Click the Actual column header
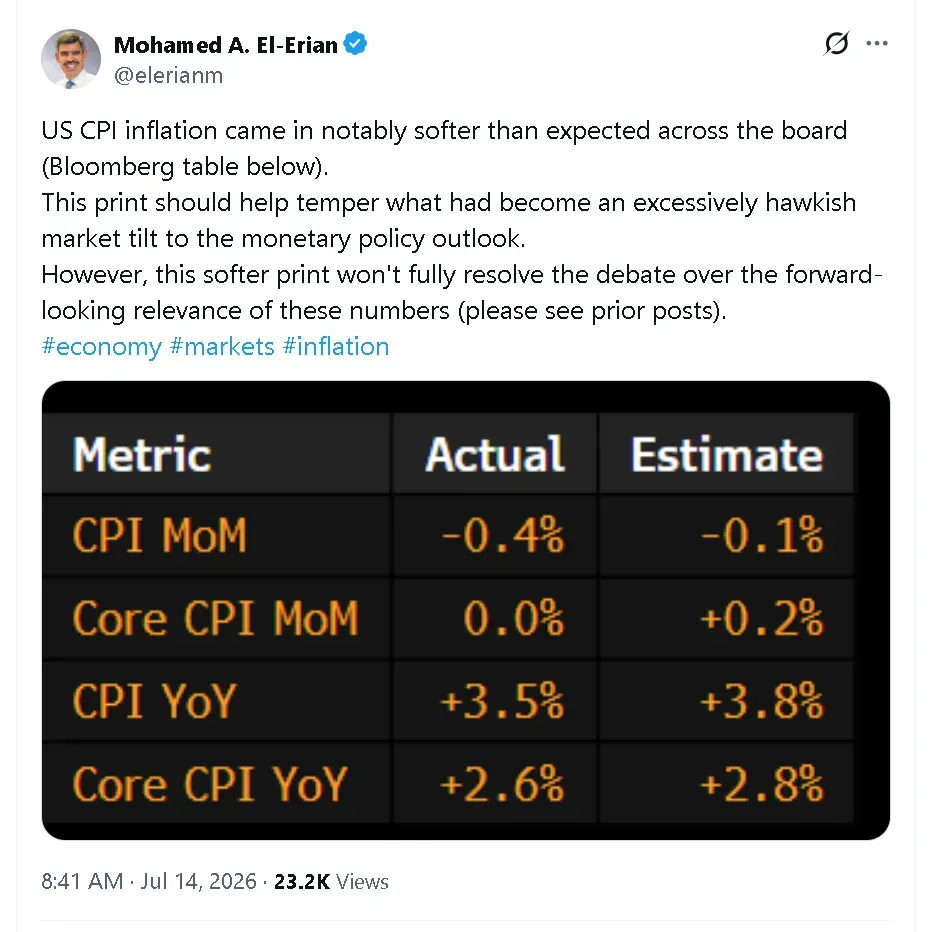This screenshot has width=940, height=932. [x=495, y=455]
